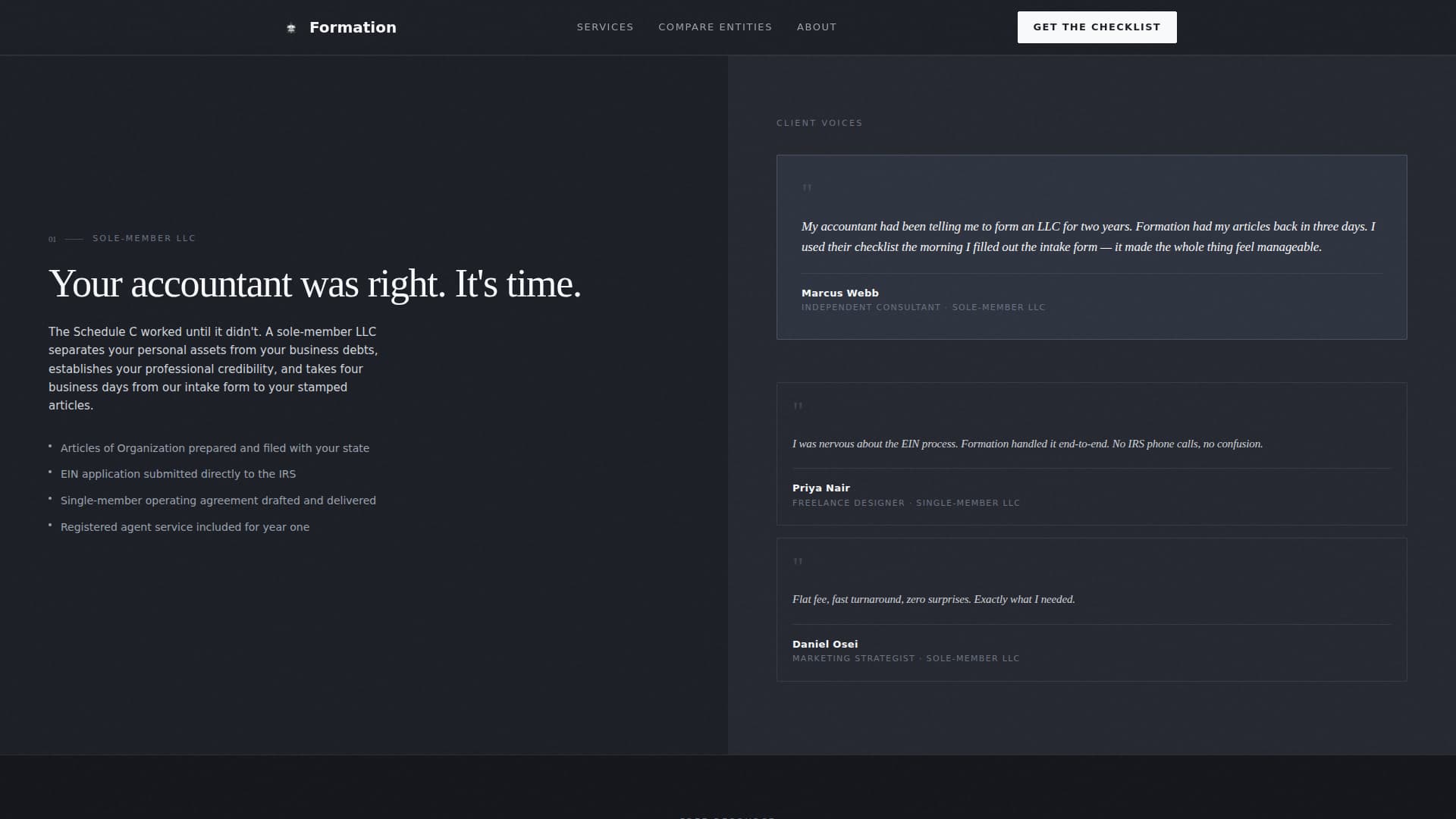
Task: Select the Sole-Member LLC section label
Action: pyautogui.click(x=144, y=238)
